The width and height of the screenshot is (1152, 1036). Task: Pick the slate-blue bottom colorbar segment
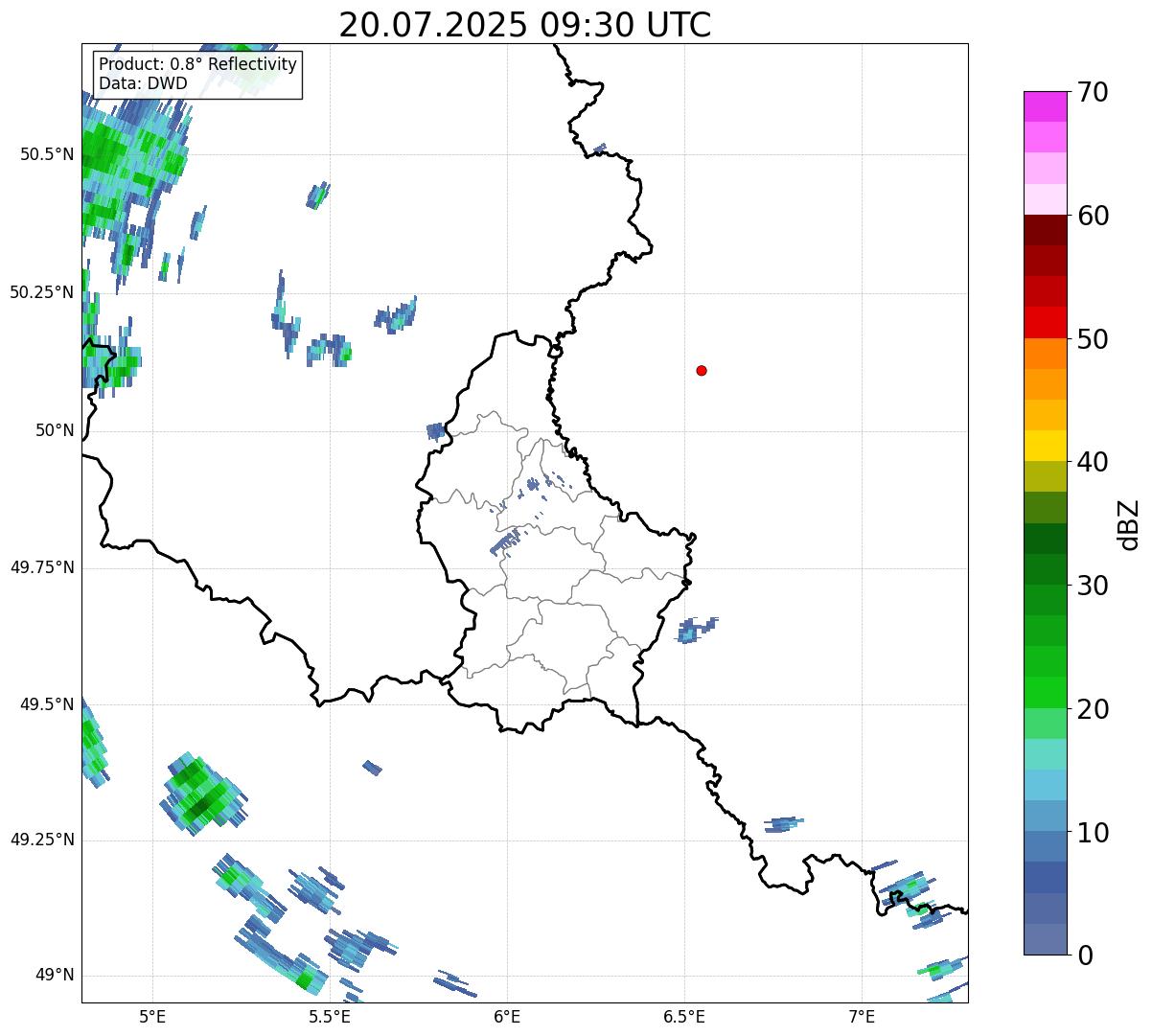1046,938
